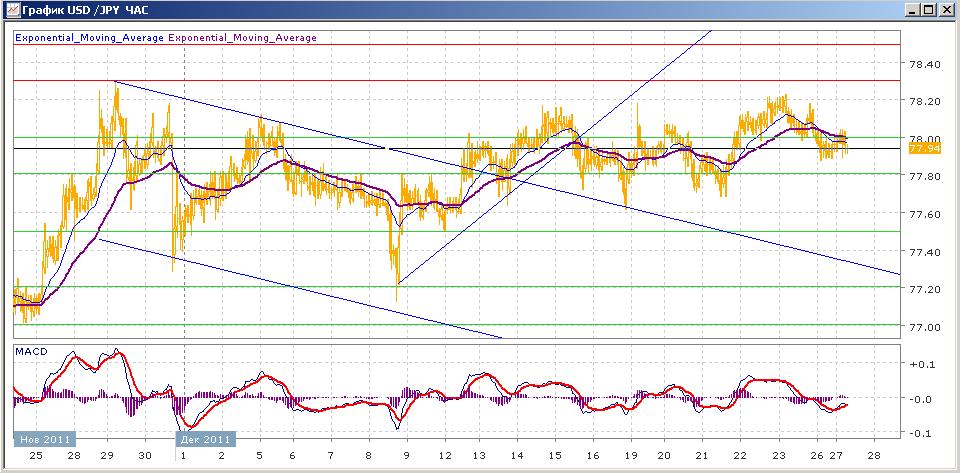Click the MACD indicator label

[30, 352]
